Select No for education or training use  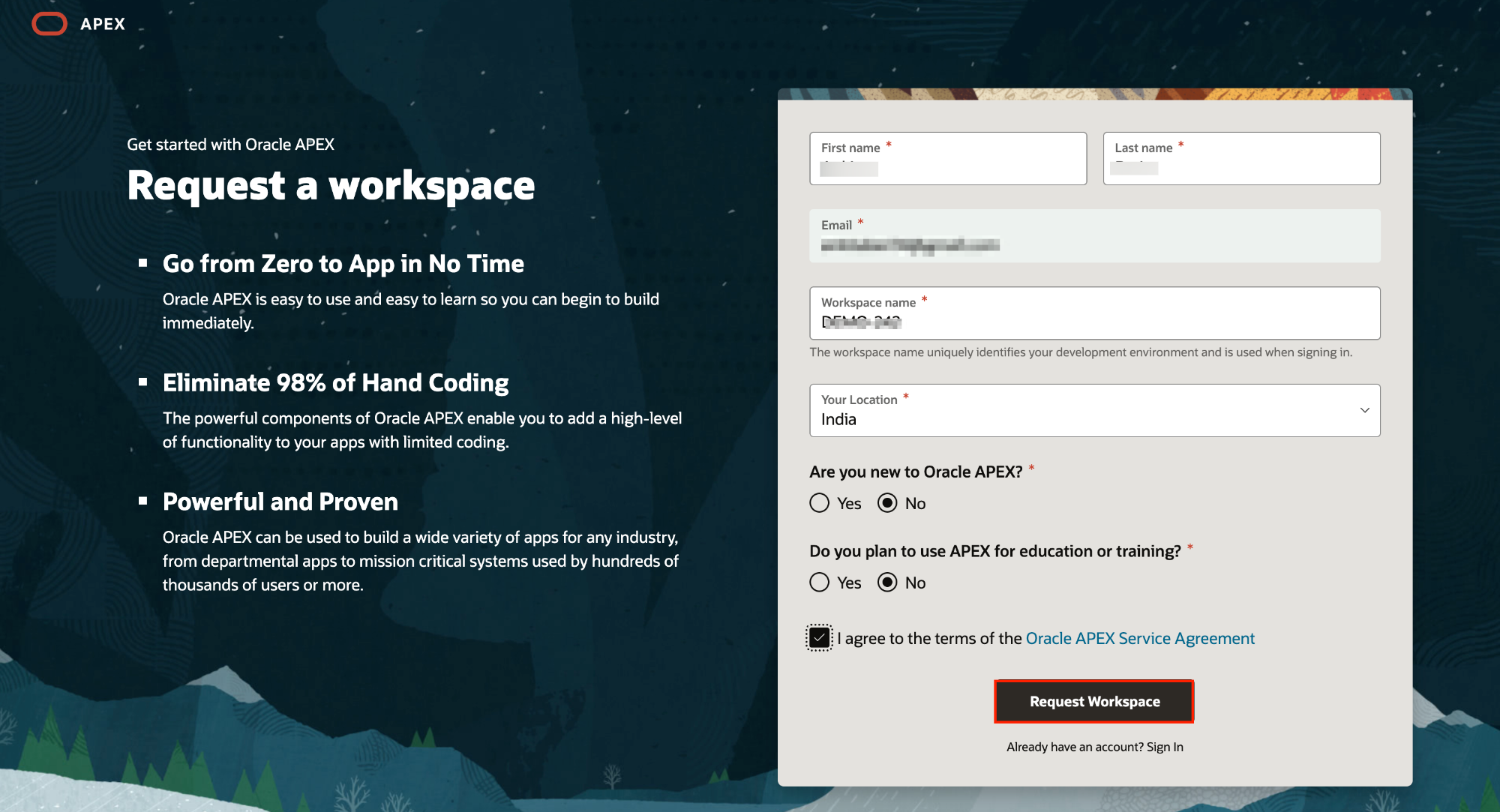[x=887, y=583]
